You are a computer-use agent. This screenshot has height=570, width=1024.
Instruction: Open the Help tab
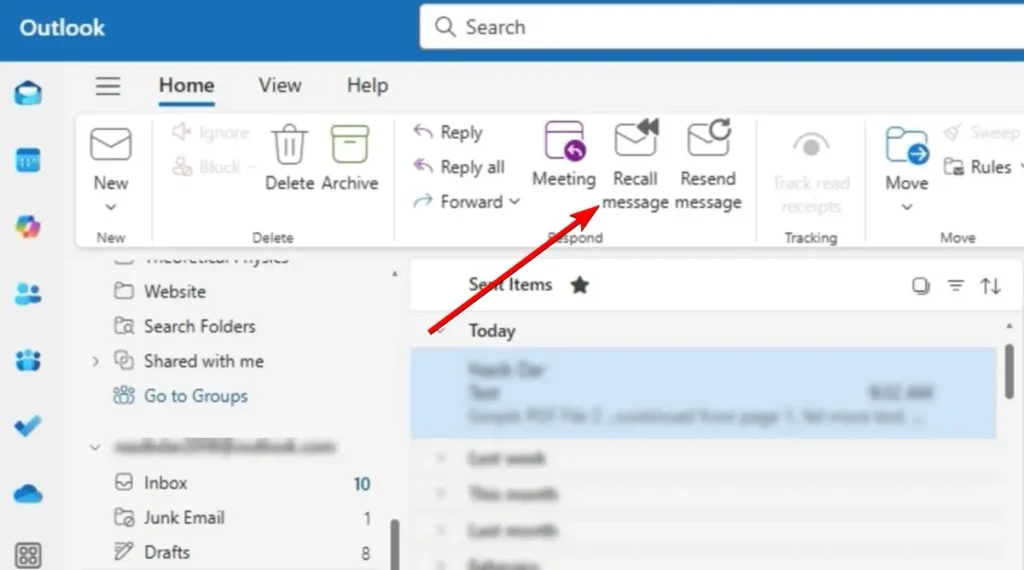tap(367, 86)
